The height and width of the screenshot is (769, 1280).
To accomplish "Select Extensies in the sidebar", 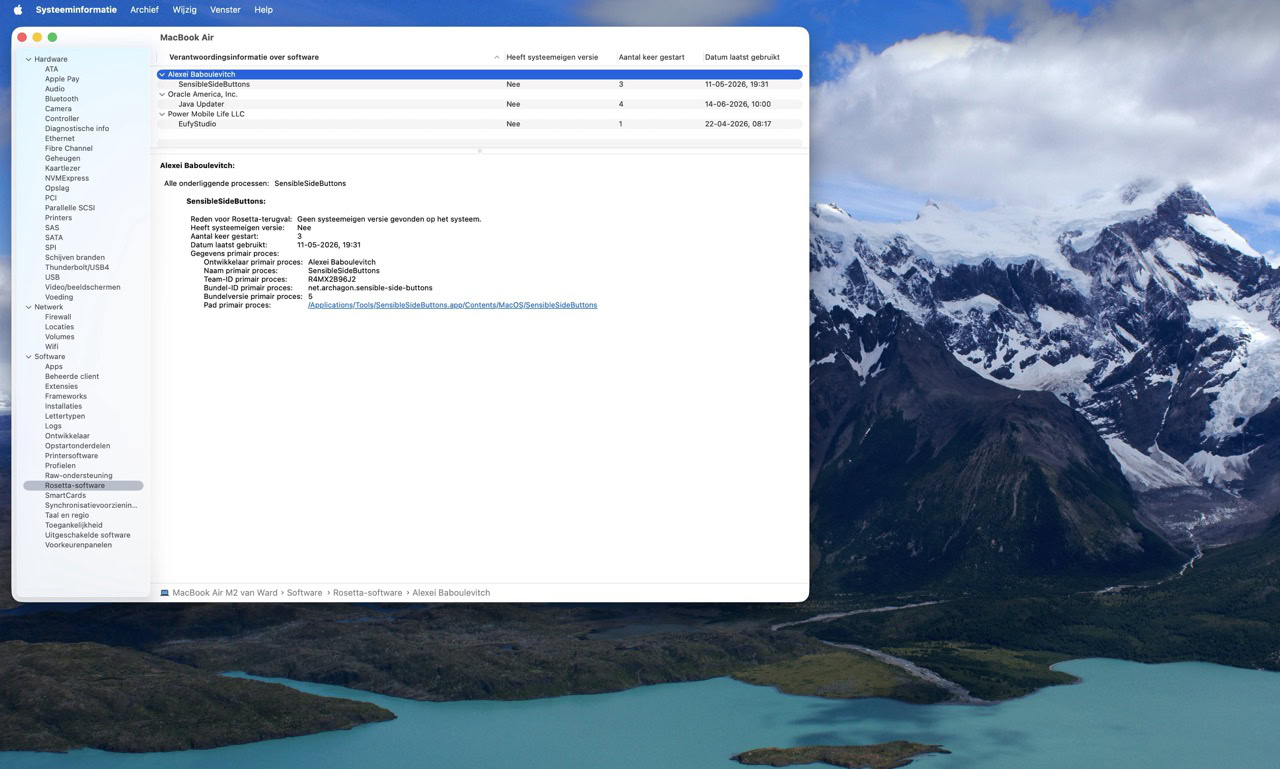I will tap(61, 387).
